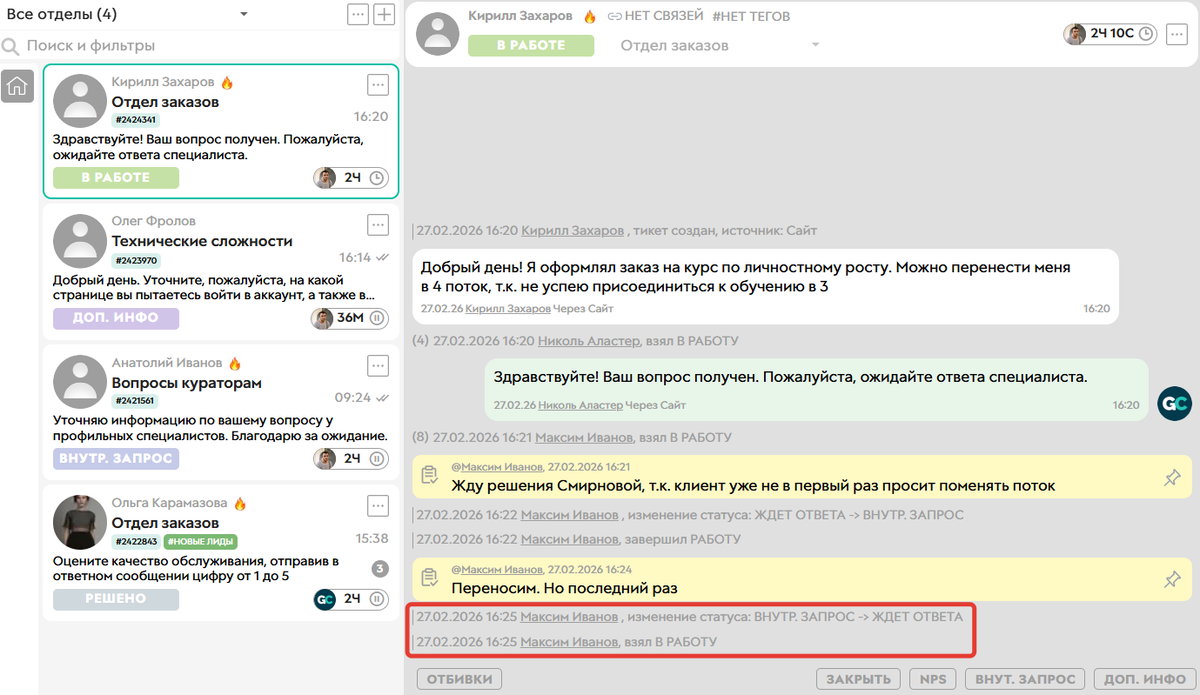This screenshot has width=1200, height=695.
Task: Focus the Поиск и фильтры search field
Action: [x=200, y=46]
